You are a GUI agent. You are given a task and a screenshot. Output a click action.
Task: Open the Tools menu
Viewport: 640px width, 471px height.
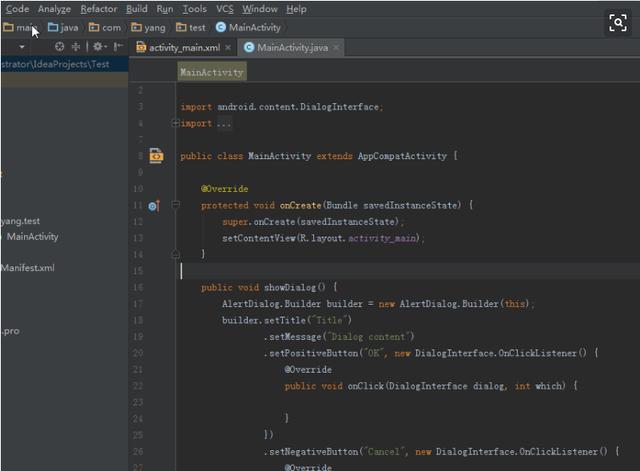point(194,9)
